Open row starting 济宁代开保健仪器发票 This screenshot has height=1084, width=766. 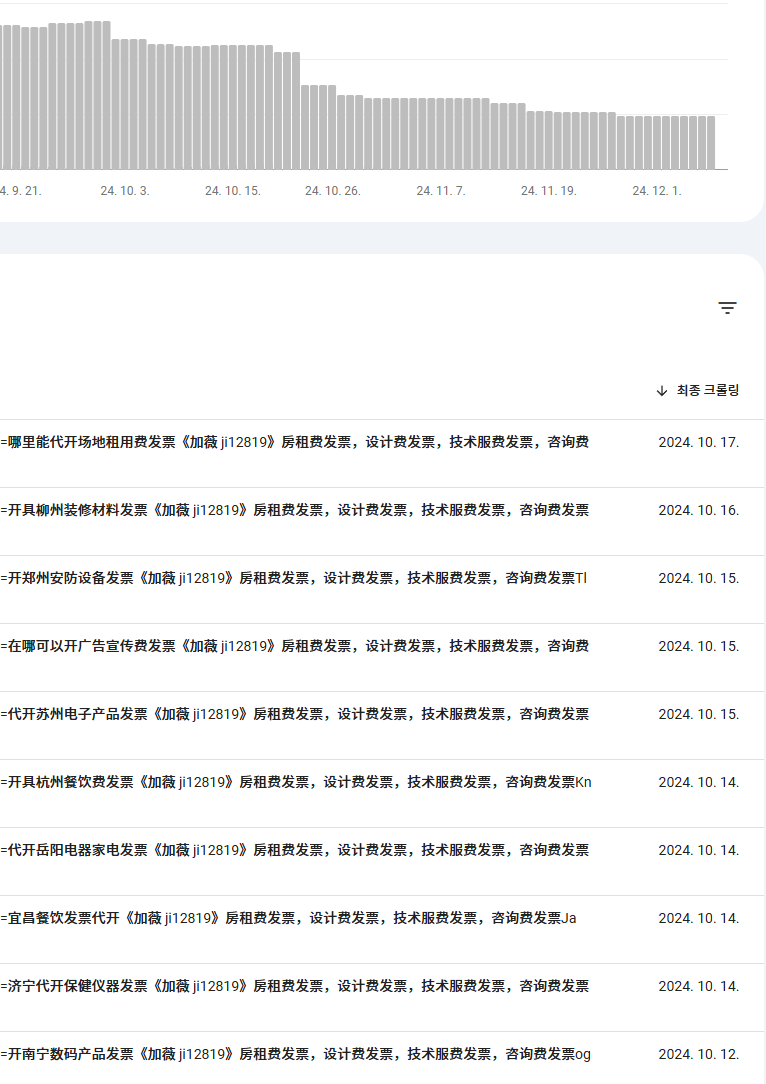pos(382,997)
